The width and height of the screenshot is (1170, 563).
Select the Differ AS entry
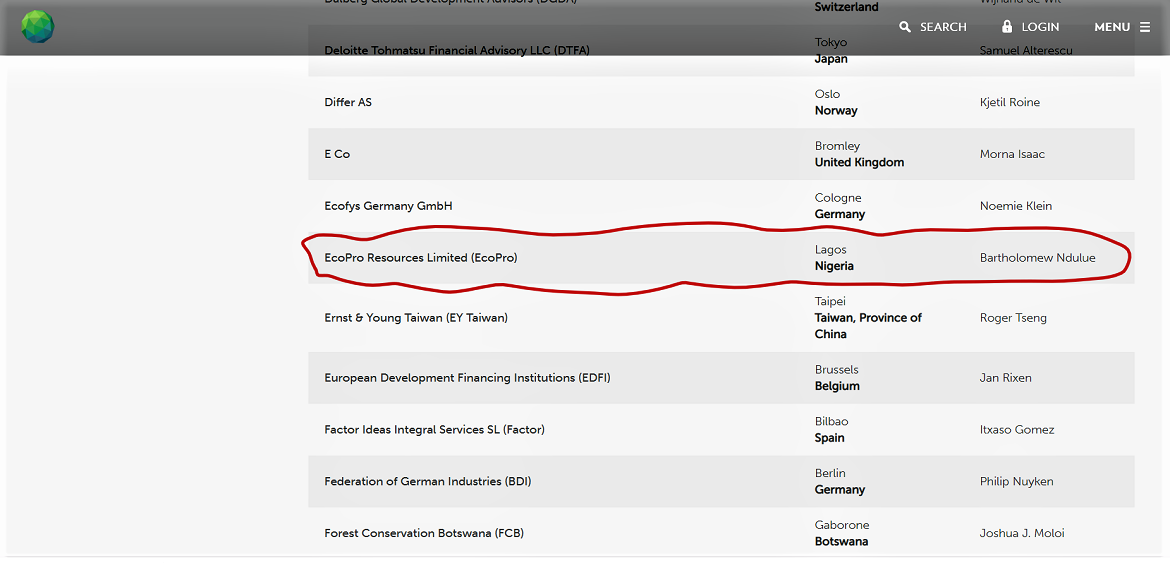[x=348, y=102]
